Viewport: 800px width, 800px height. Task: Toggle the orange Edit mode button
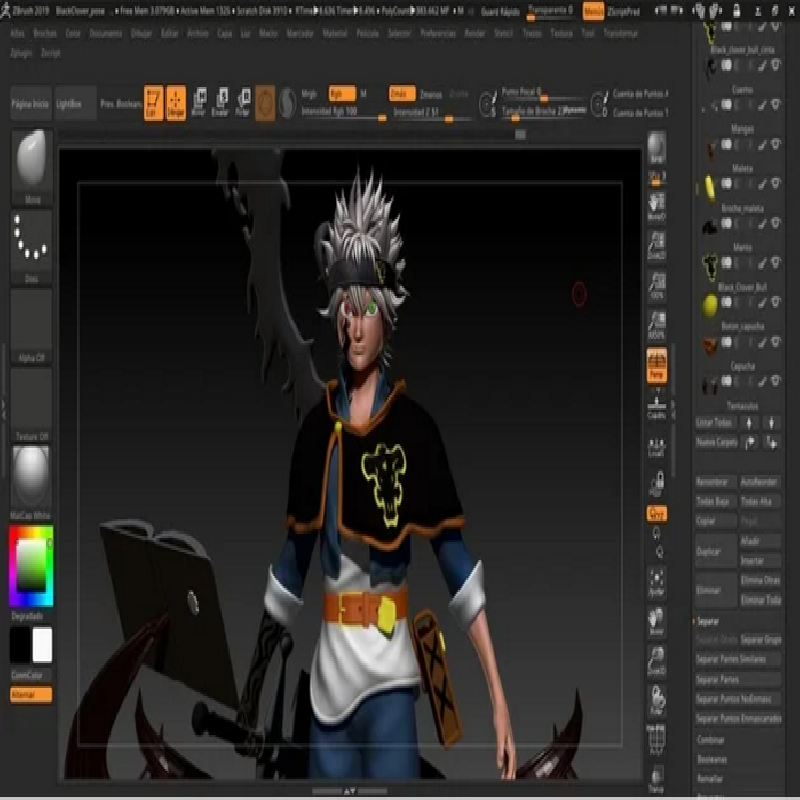pyautogui.click(x=154, y=103)
